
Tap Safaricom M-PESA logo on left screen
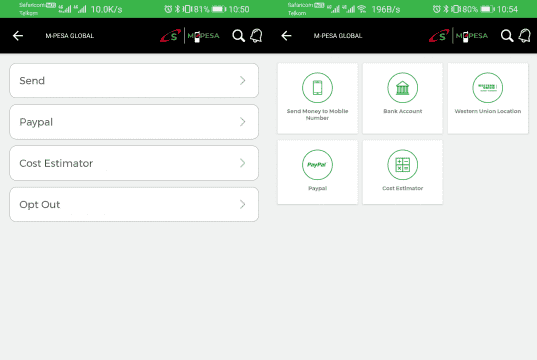coord(190,36)
